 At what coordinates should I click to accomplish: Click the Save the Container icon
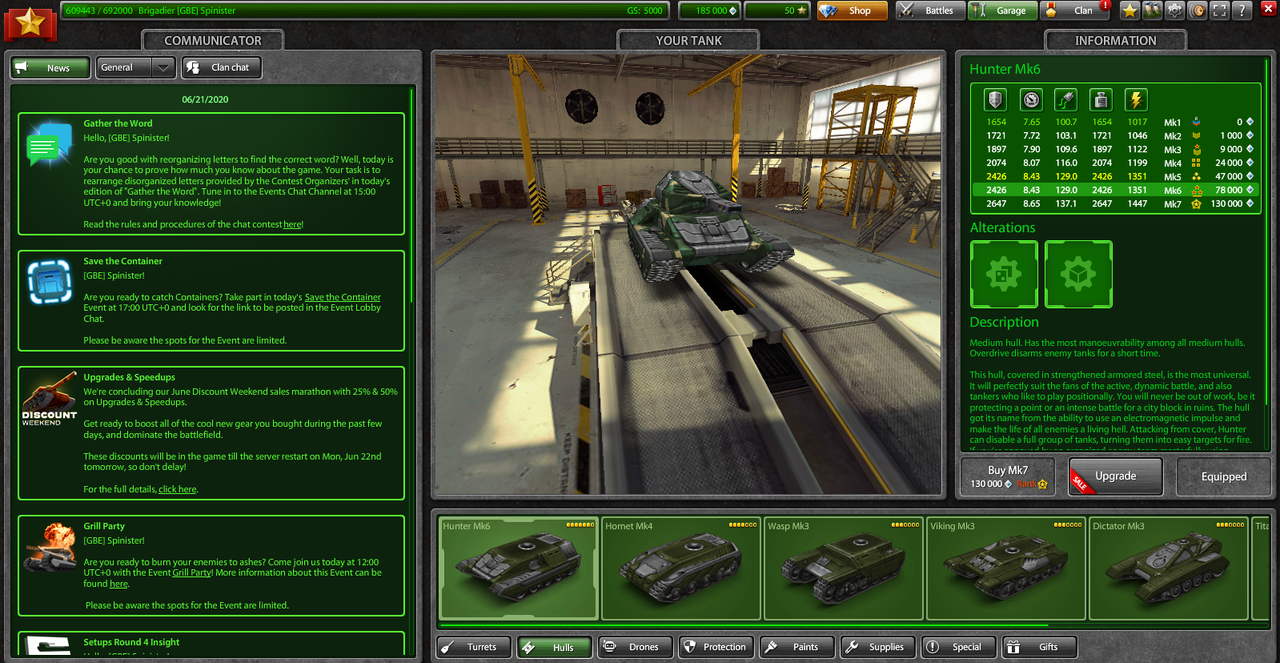tap(49, 281)
